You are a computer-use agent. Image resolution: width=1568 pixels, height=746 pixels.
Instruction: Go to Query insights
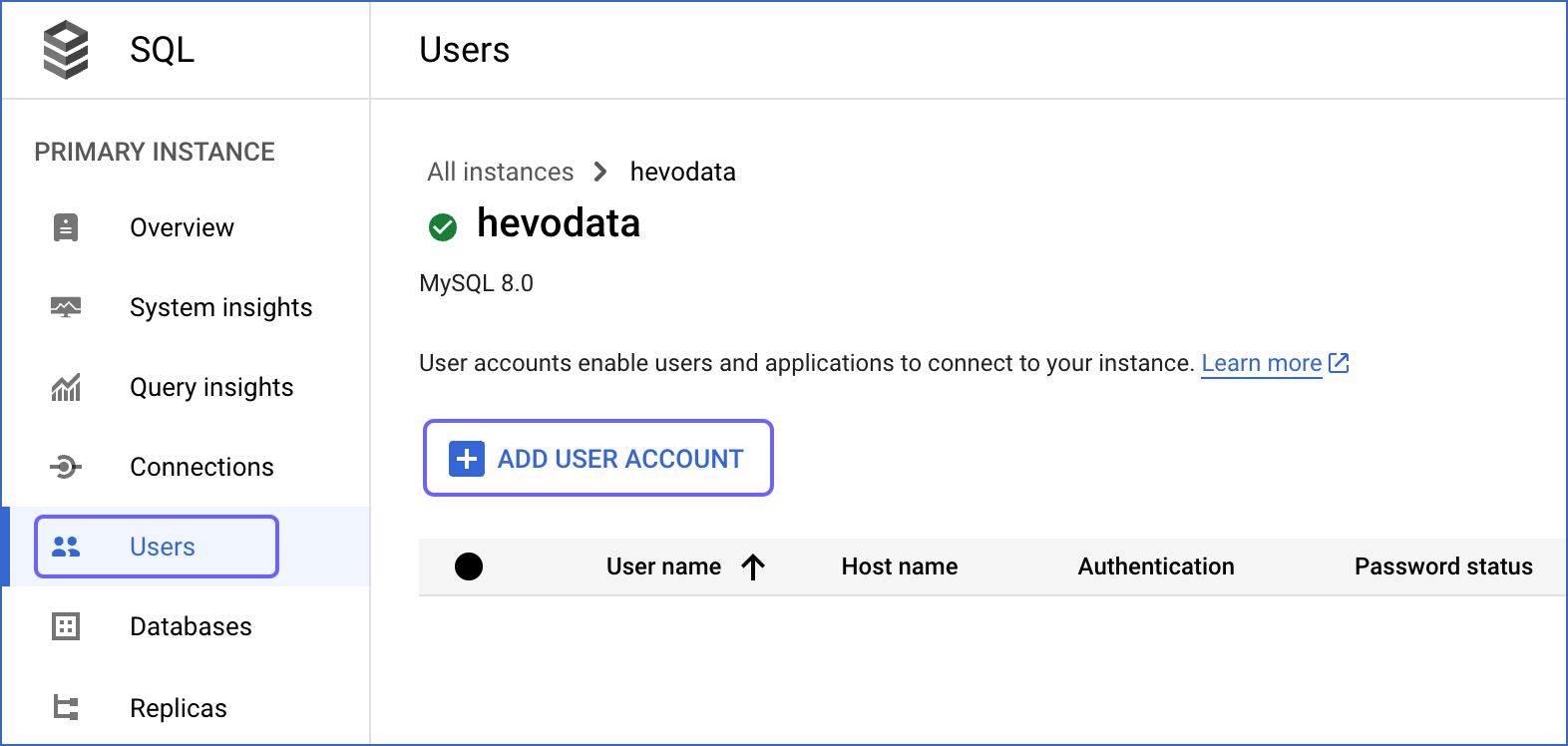[x=211, y=387]
